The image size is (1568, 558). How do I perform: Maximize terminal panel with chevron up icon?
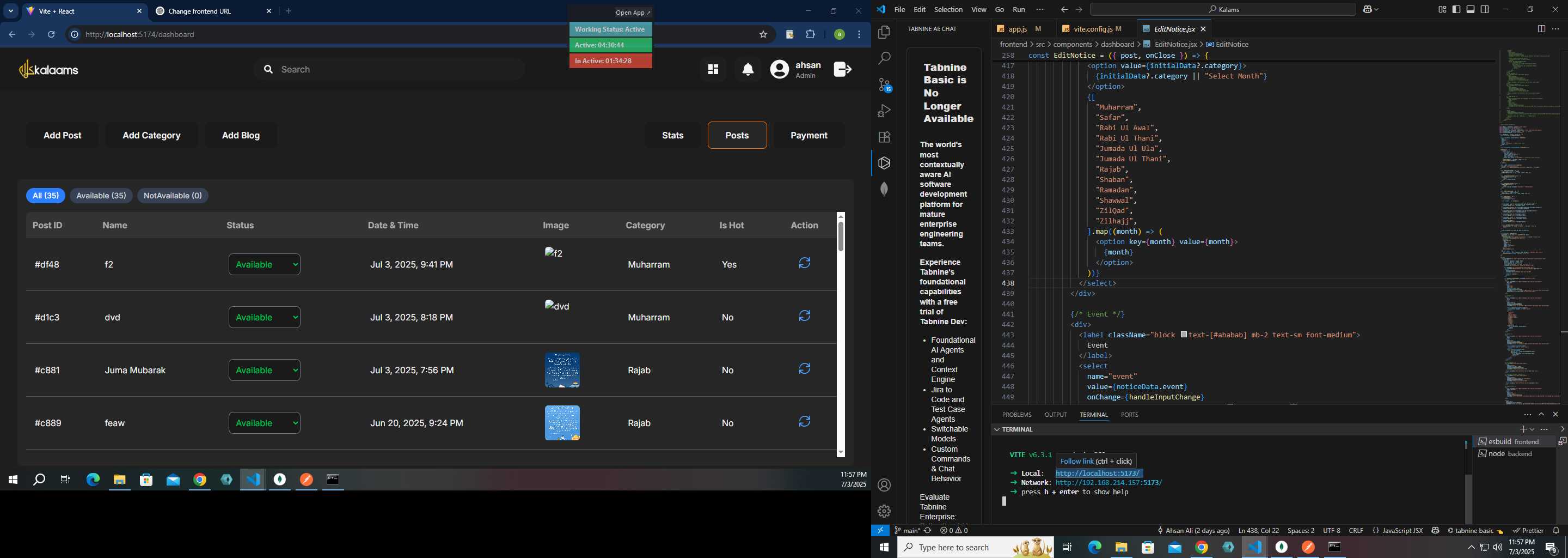1541,415
